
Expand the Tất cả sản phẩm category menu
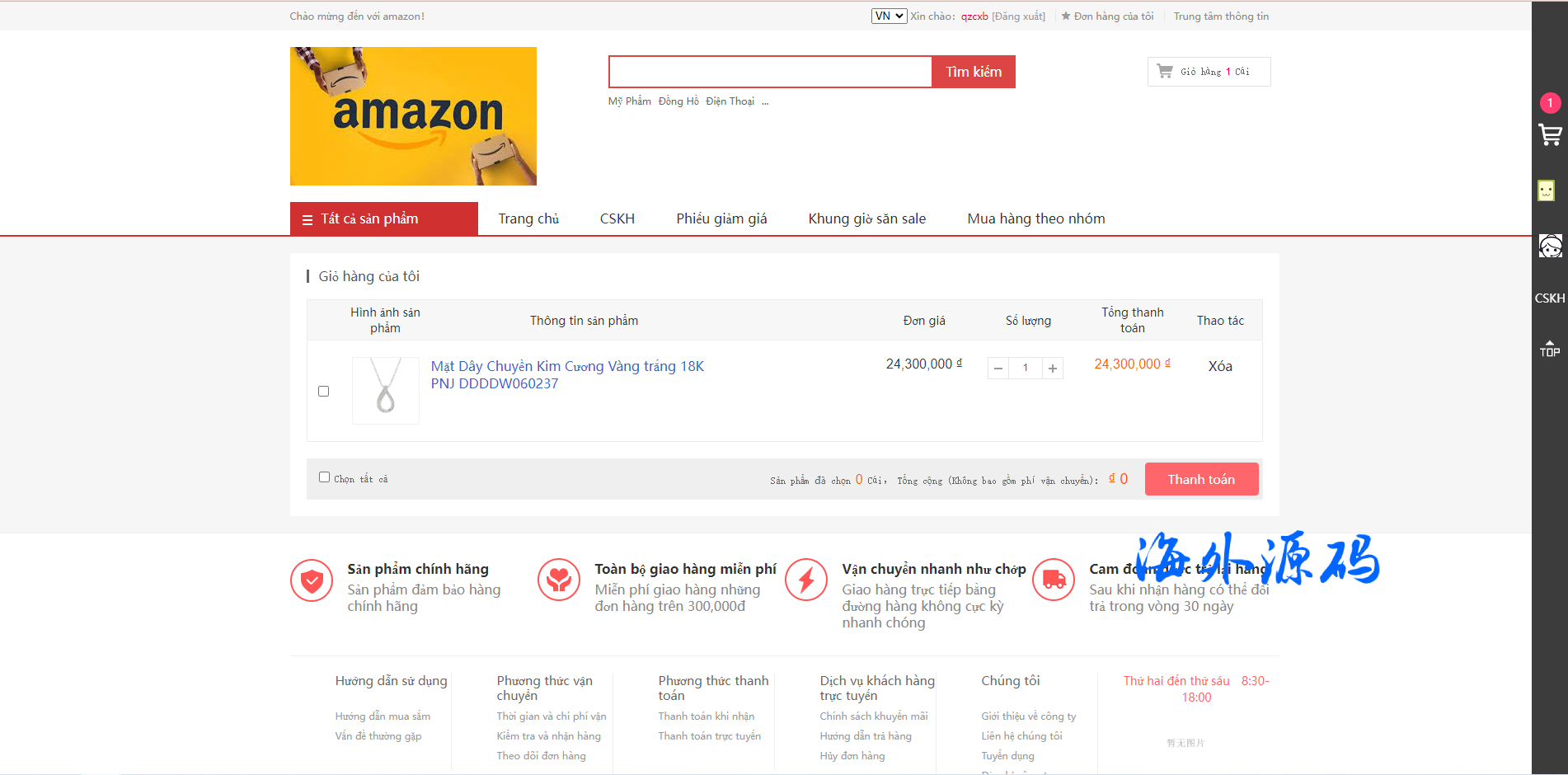384,218
